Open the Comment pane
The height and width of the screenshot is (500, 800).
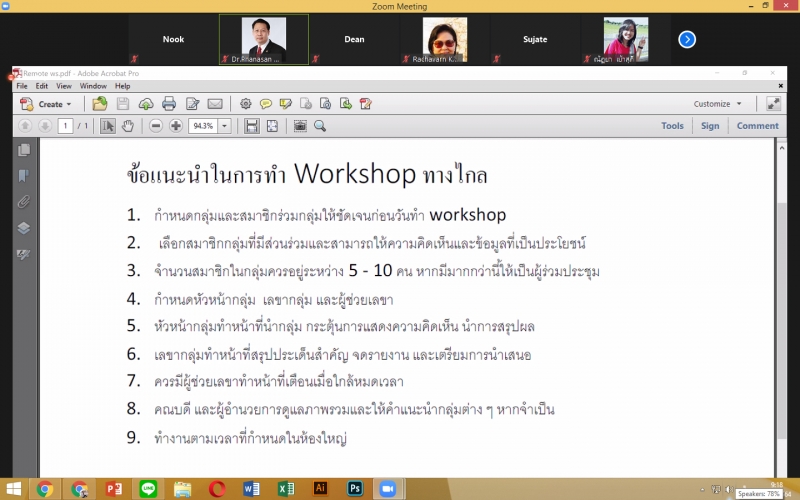(x=757, y=126)
